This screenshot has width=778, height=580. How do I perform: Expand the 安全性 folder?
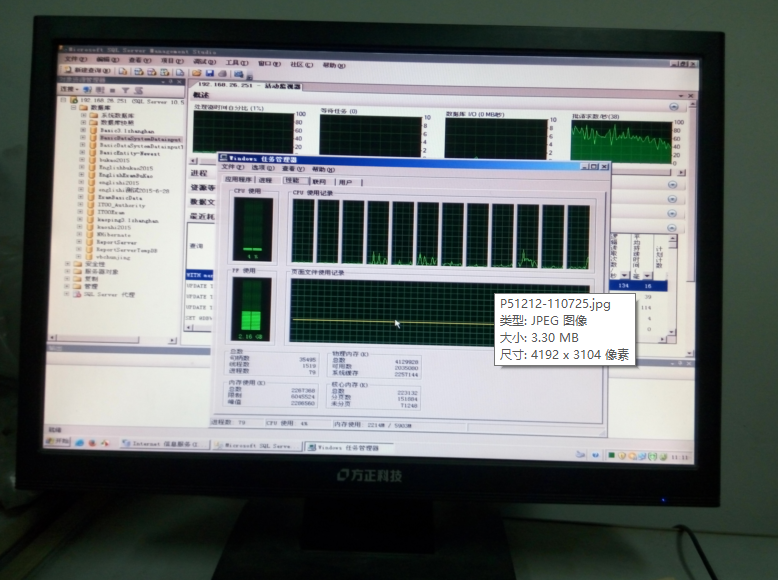pyautogui.click(x=67, y=264)
